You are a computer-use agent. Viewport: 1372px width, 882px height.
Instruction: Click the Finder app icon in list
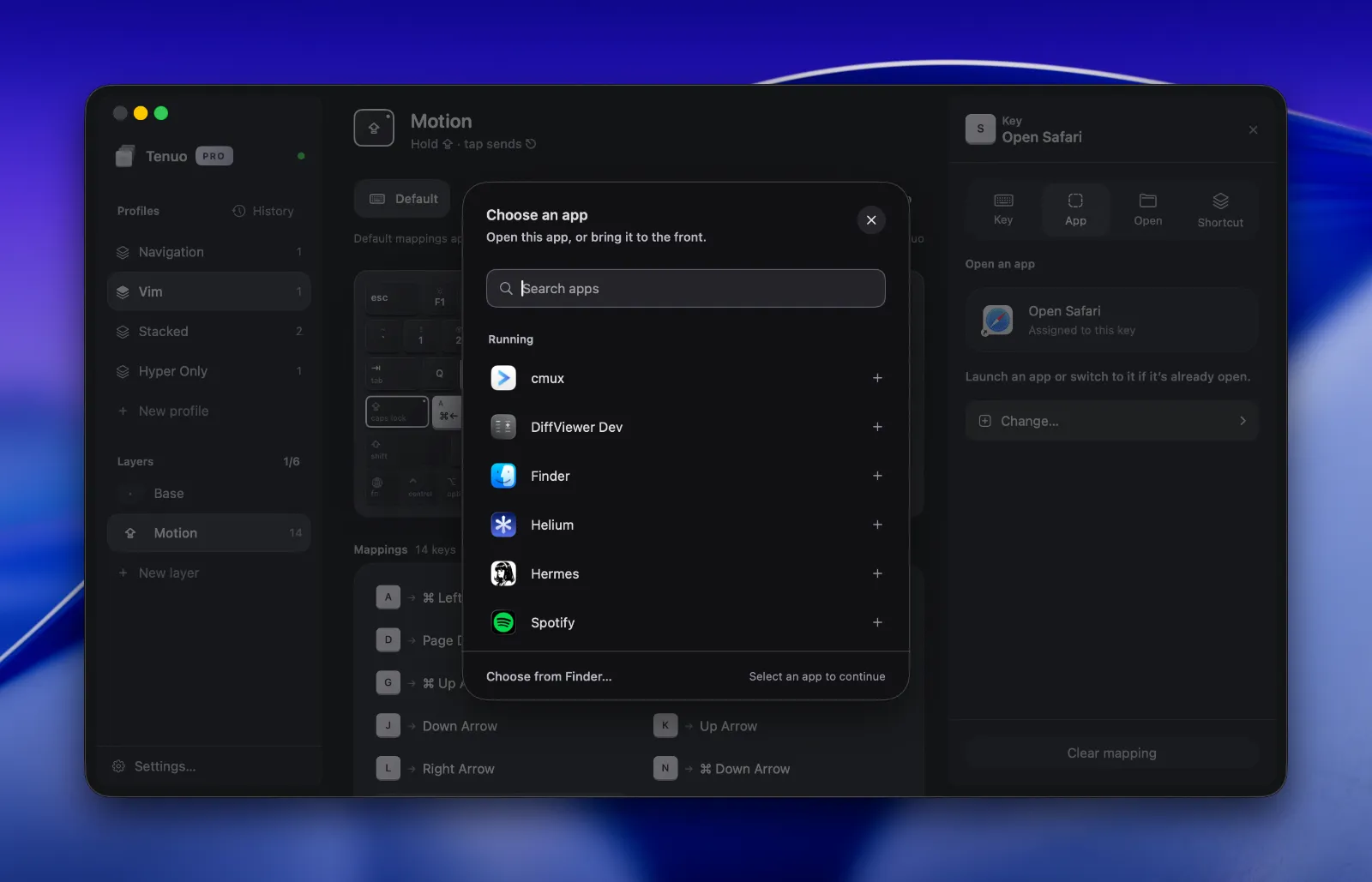[x=503, y=476]
